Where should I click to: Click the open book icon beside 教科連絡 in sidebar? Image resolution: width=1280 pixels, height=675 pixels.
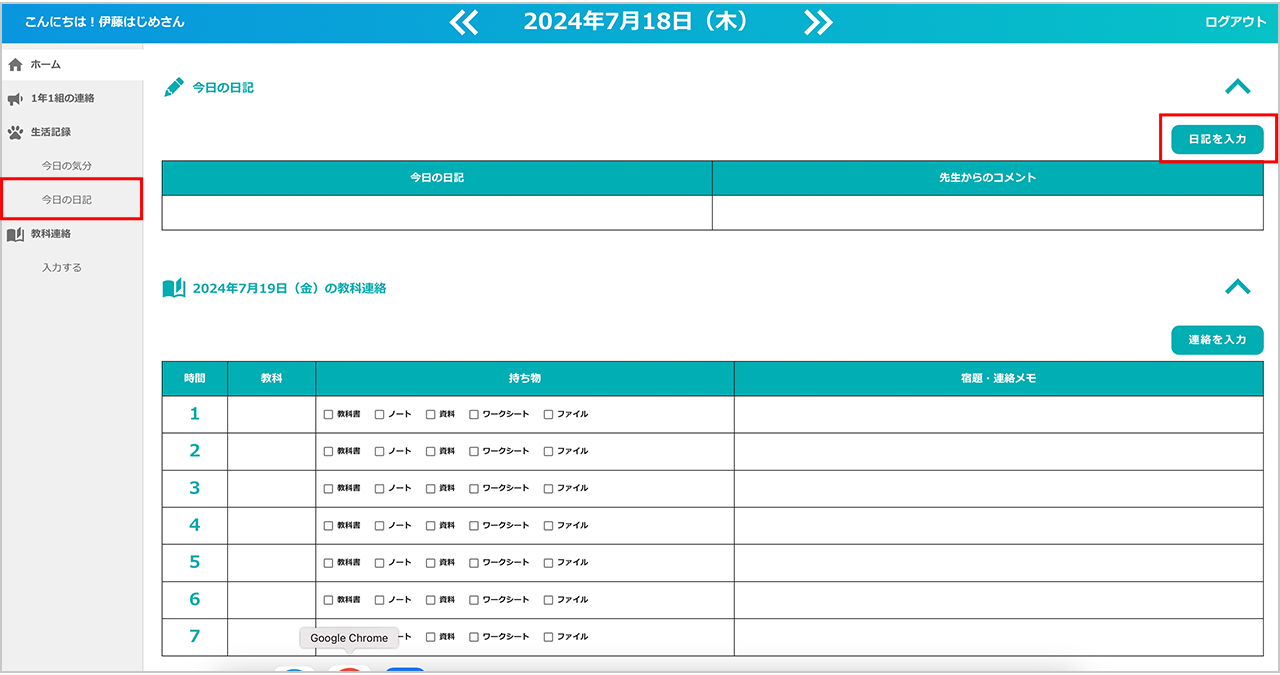(15, 234)
